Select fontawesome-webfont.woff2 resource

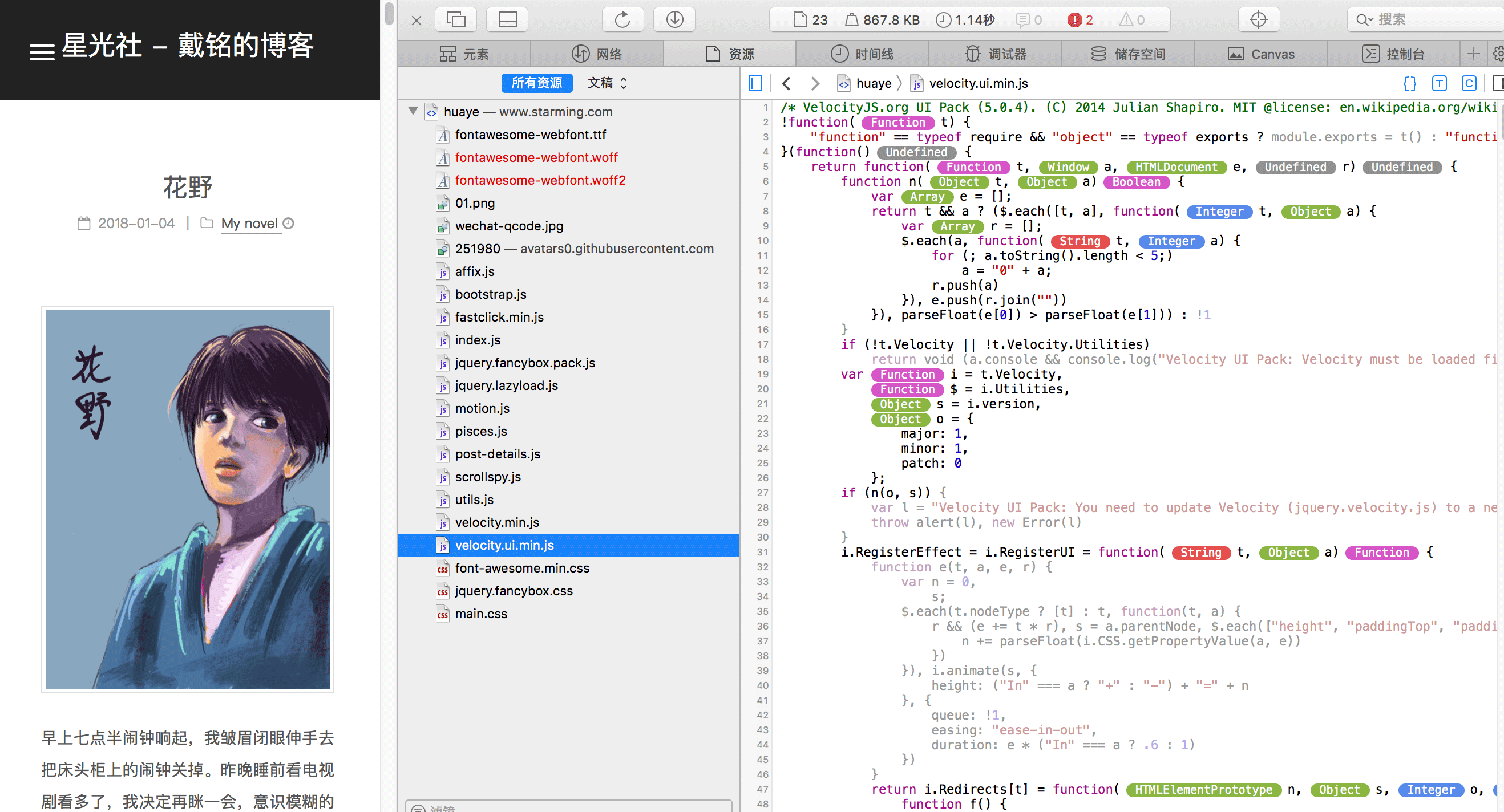click(569, 180)
